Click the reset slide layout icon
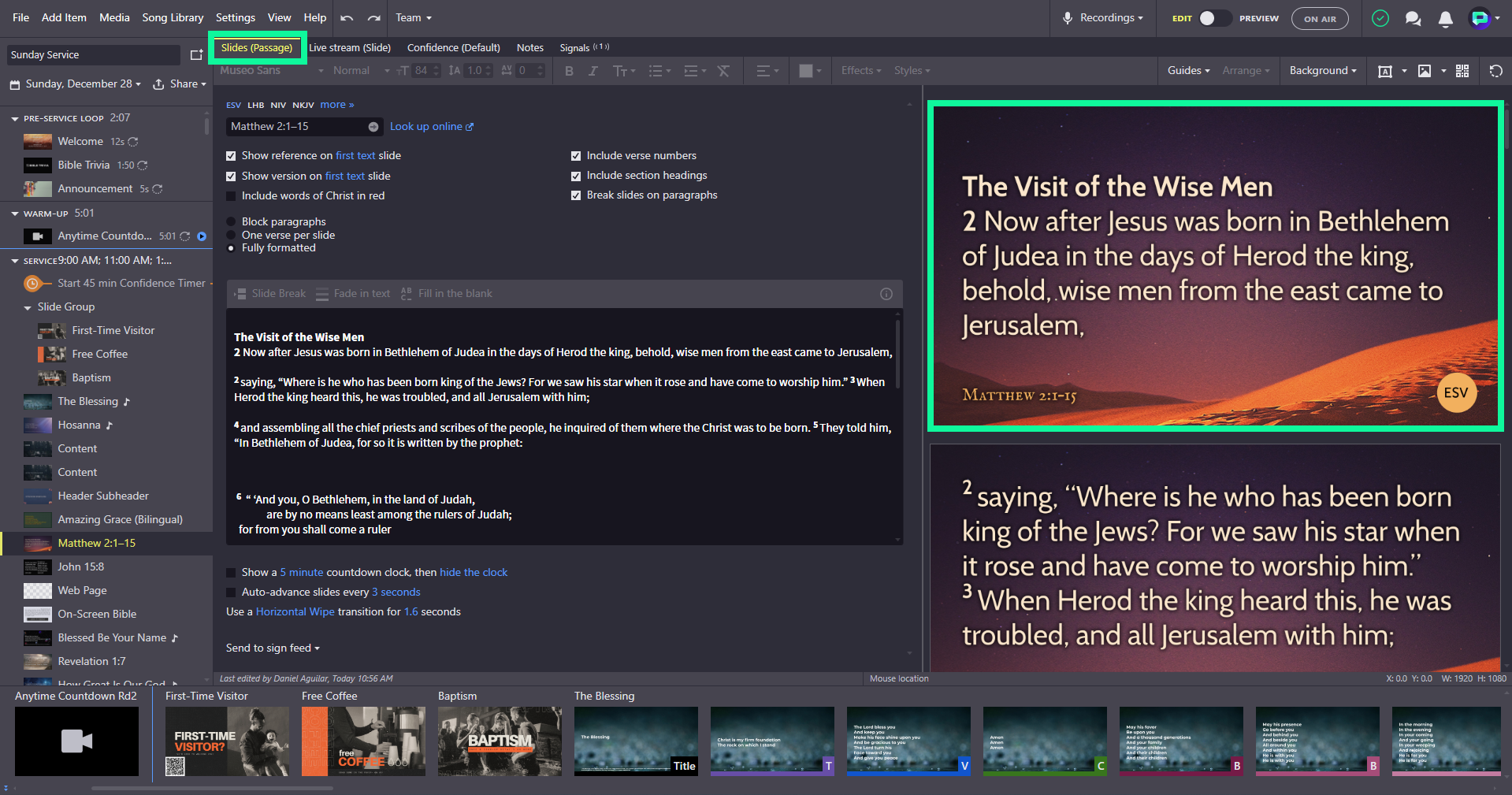This screenshot has width=1512, height=795. [x=1495, y=71]
